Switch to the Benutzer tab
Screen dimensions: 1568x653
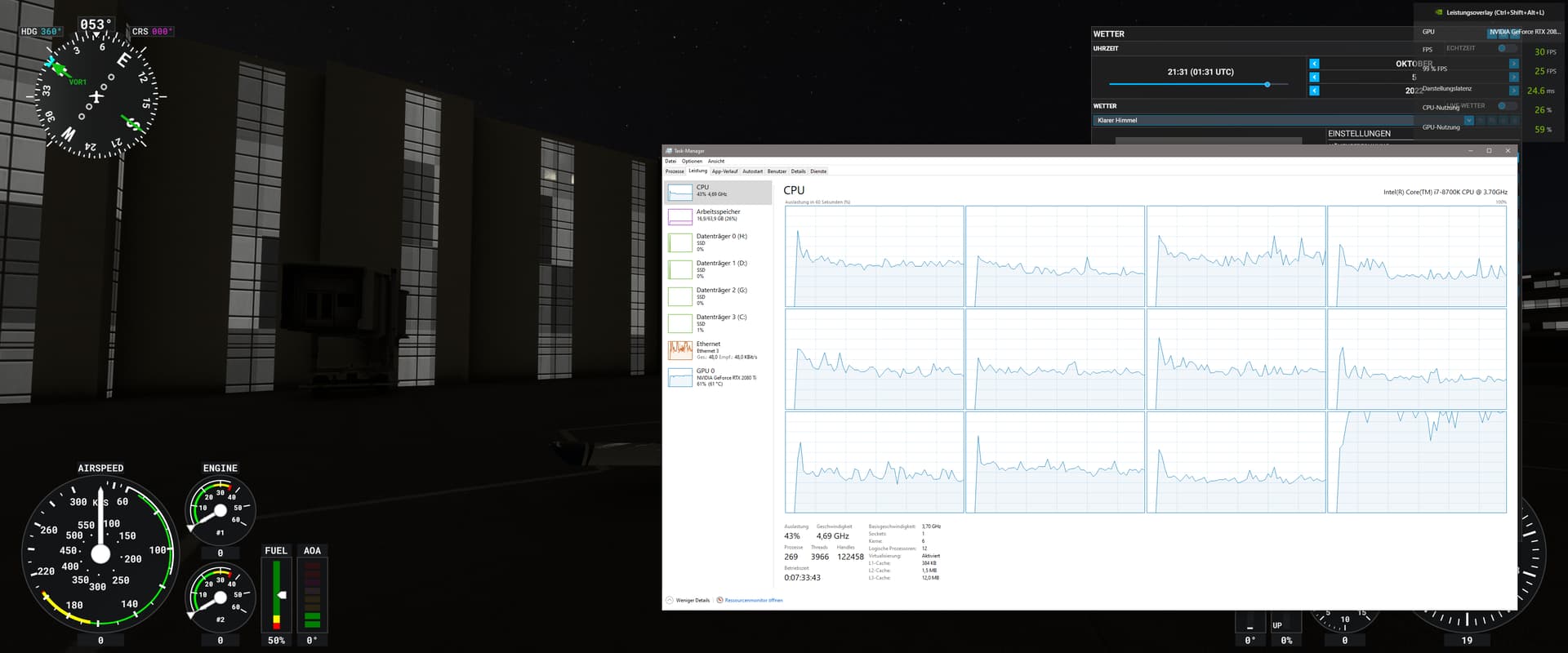point(777,171)
